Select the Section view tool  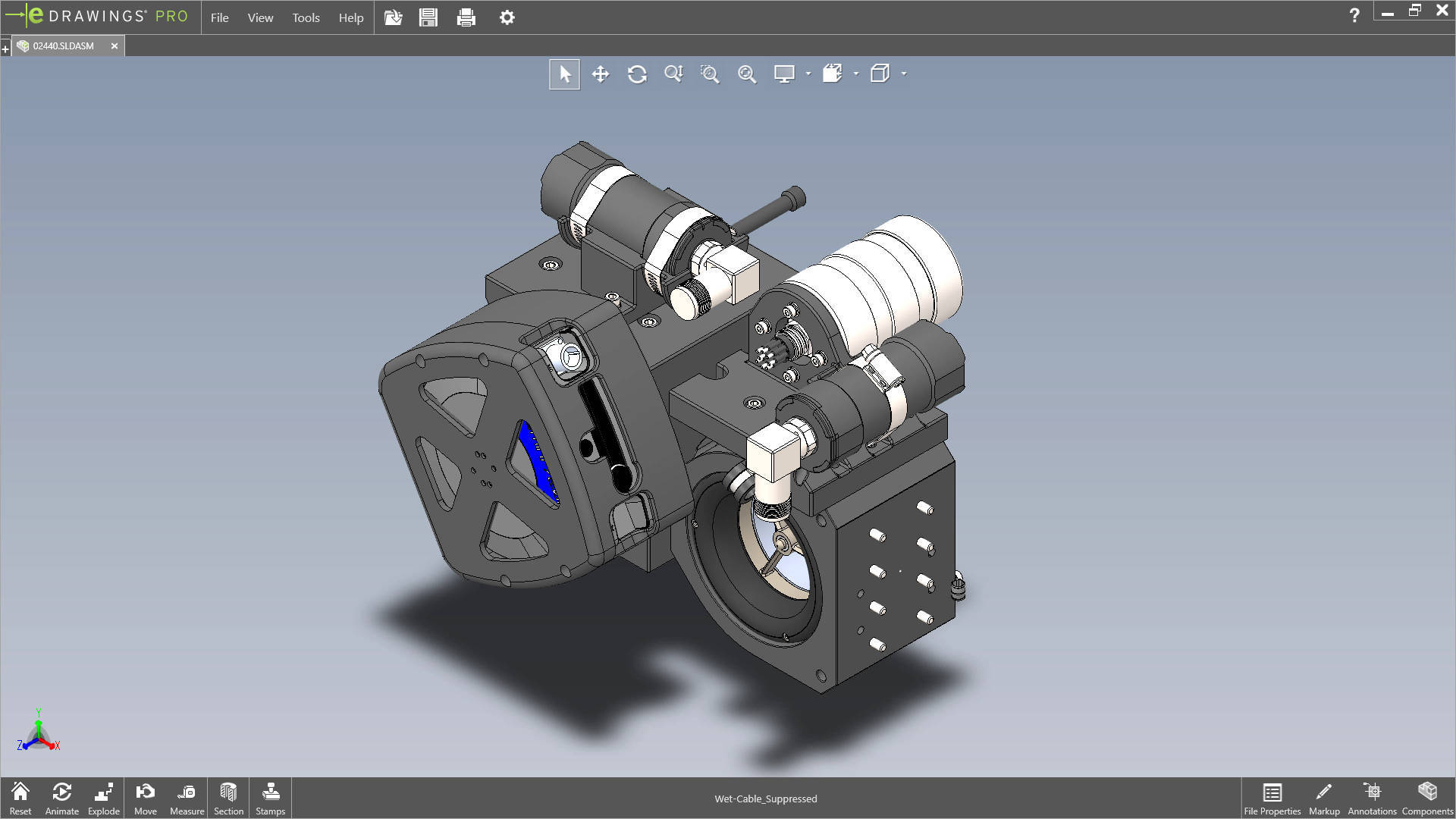(228, 797)
